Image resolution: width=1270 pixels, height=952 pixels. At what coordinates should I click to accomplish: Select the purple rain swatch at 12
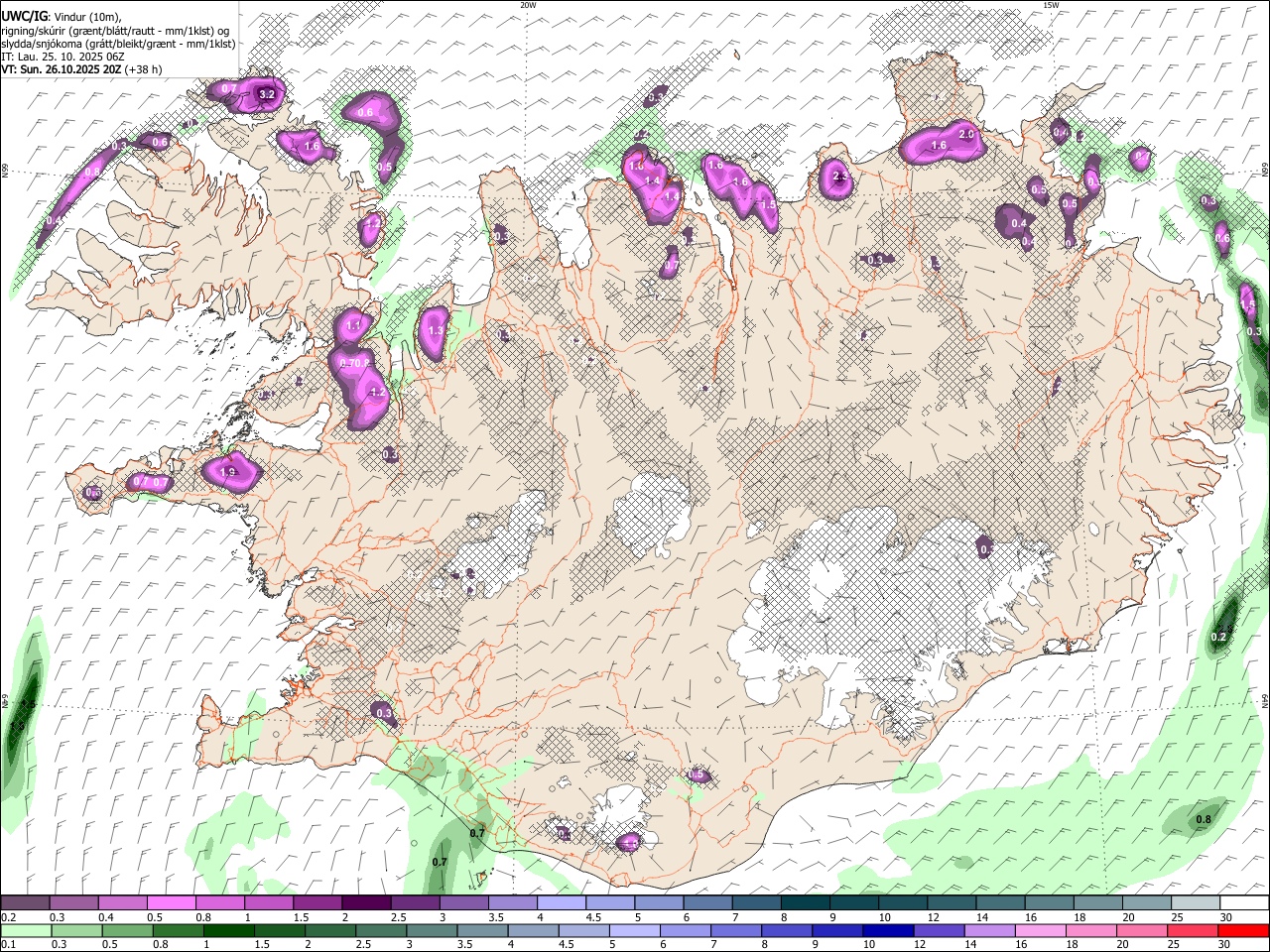coord(939,930)
